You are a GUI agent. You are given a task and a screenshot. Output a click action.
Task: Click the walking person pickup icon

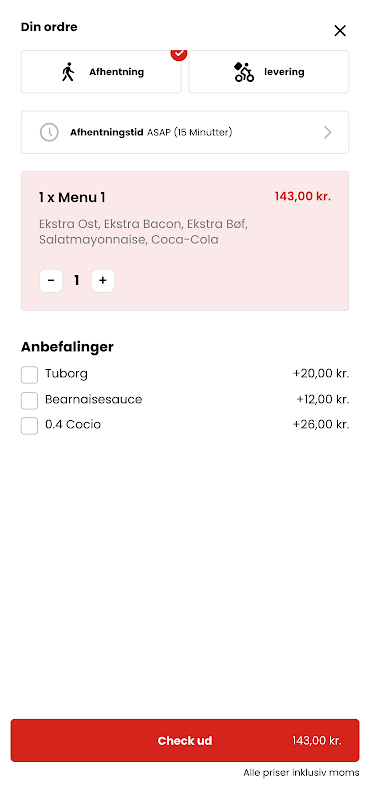(68, 72)
